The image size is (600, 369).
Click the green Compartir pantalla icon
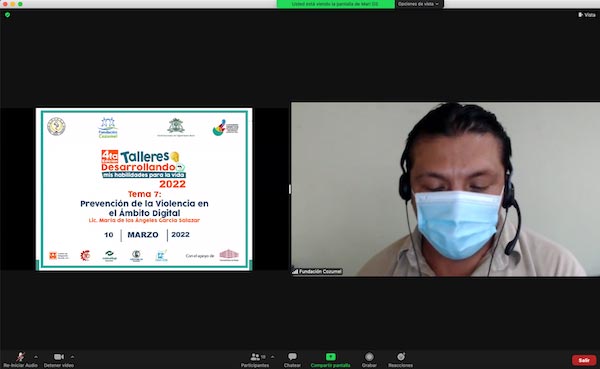point(331,357)
